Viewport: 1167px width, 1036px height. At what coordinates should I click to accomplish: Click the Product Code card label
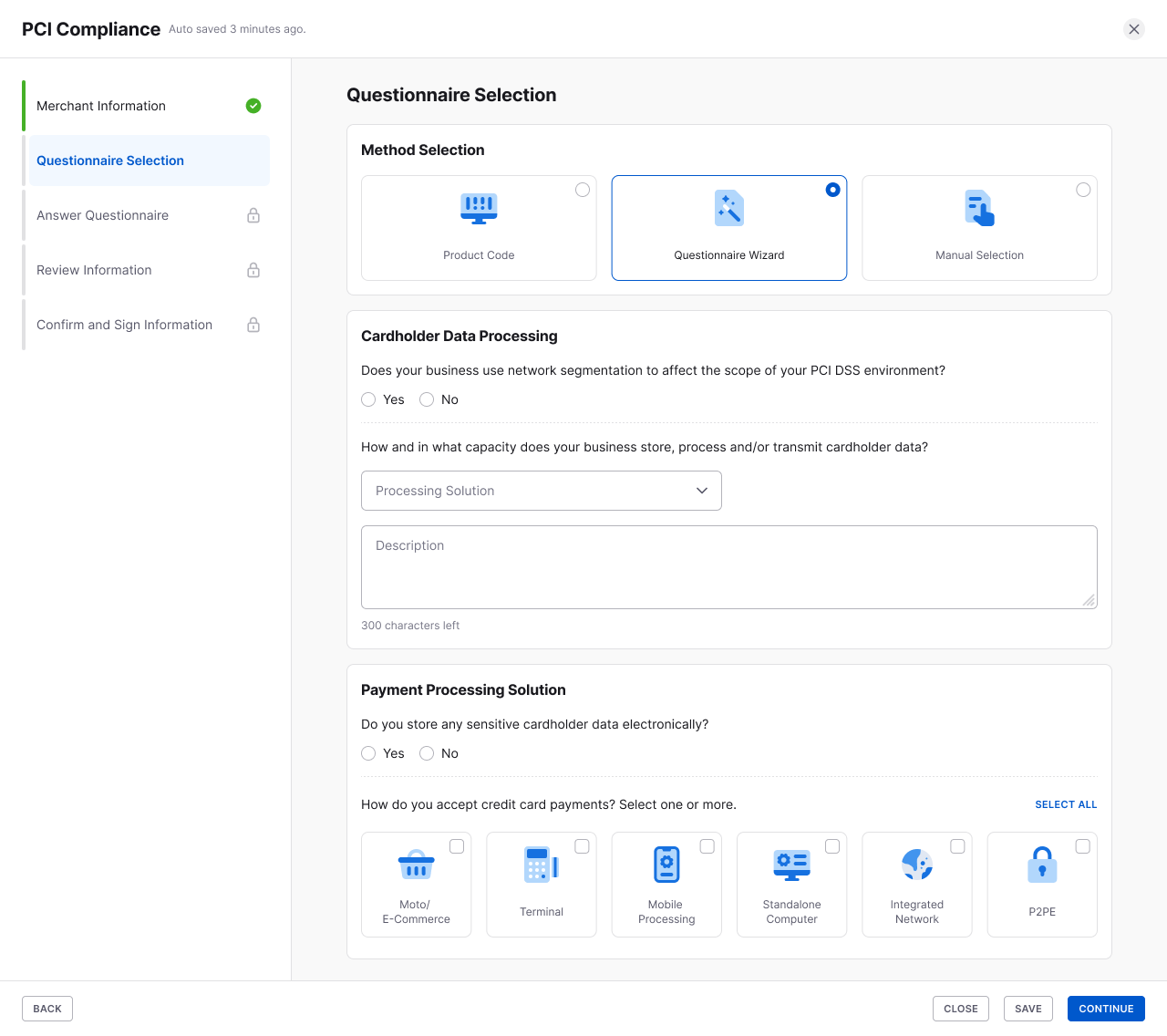point(479,255)
